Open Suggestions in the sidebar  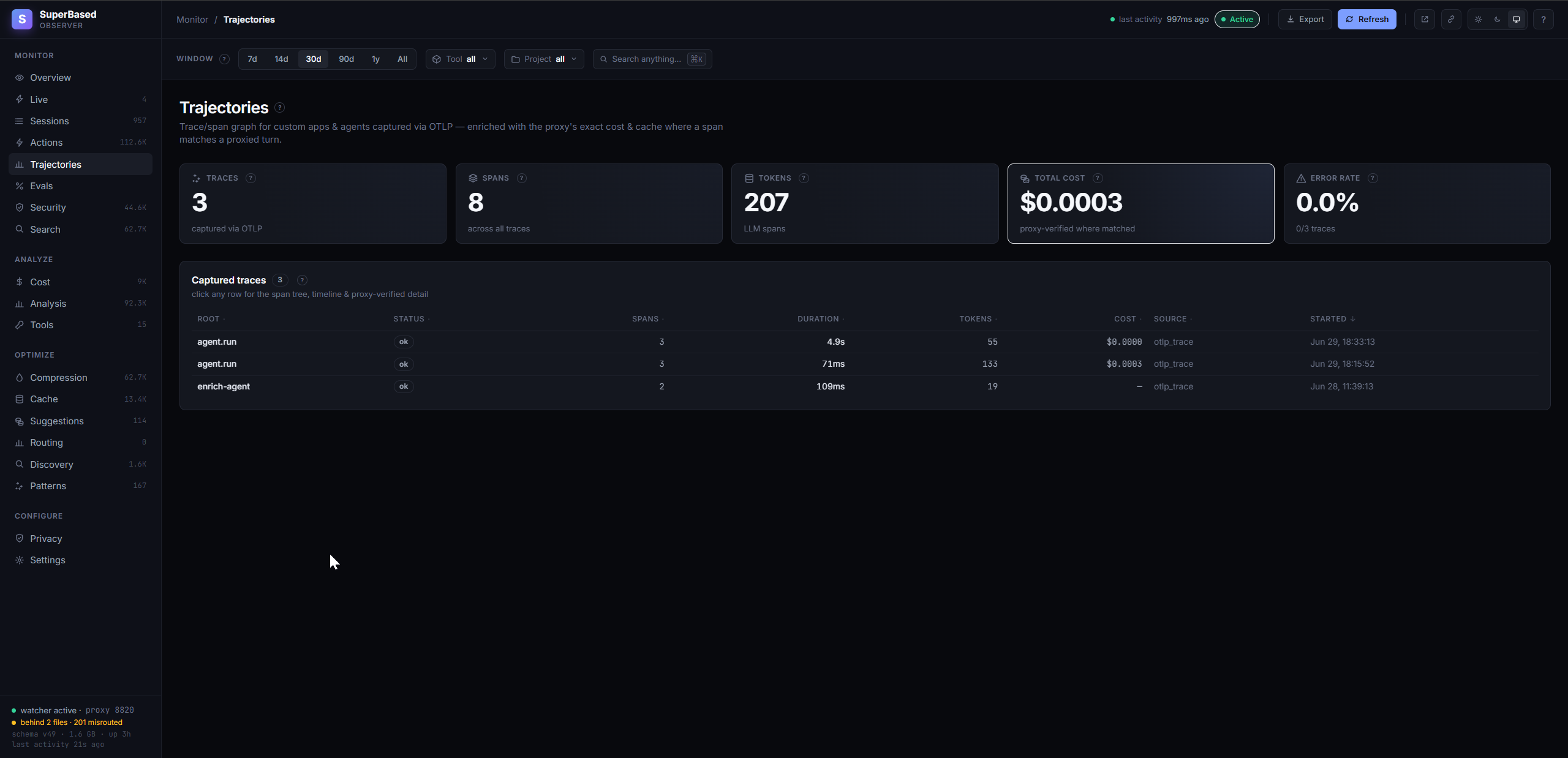click(x=80, y=421)
